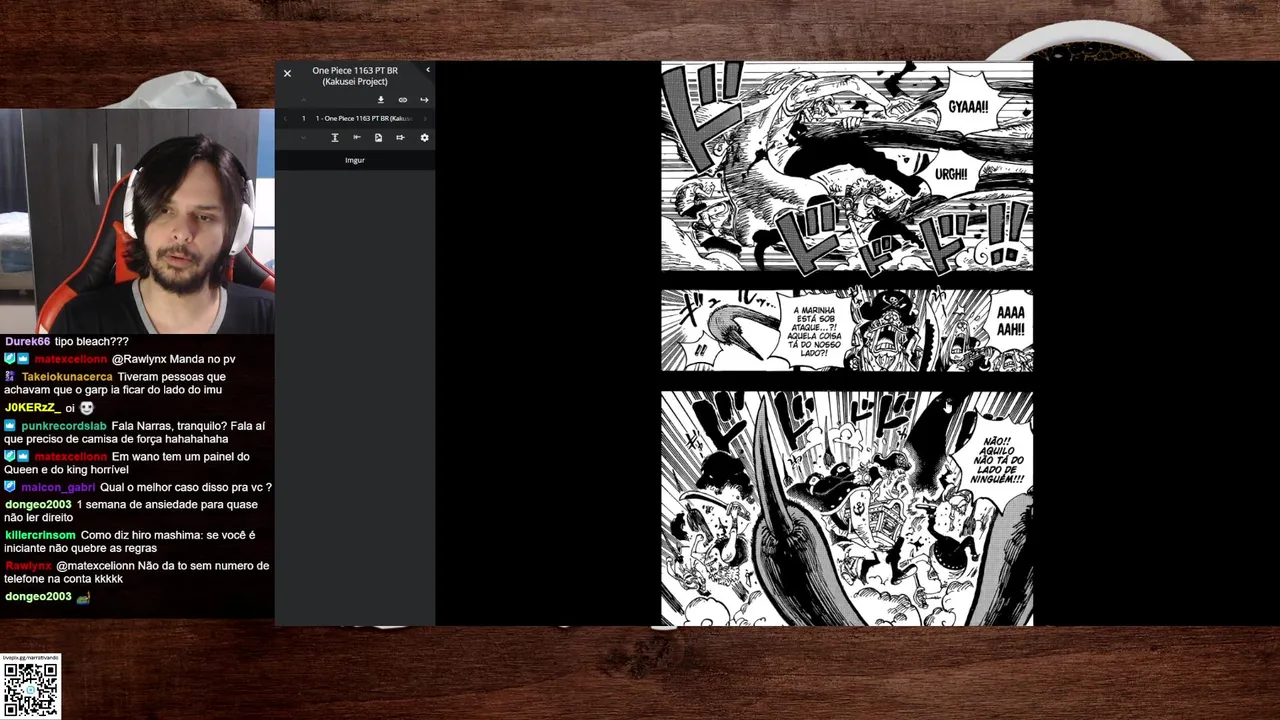
Task: Download the chapter with the download icon
Action: [381, 100]
